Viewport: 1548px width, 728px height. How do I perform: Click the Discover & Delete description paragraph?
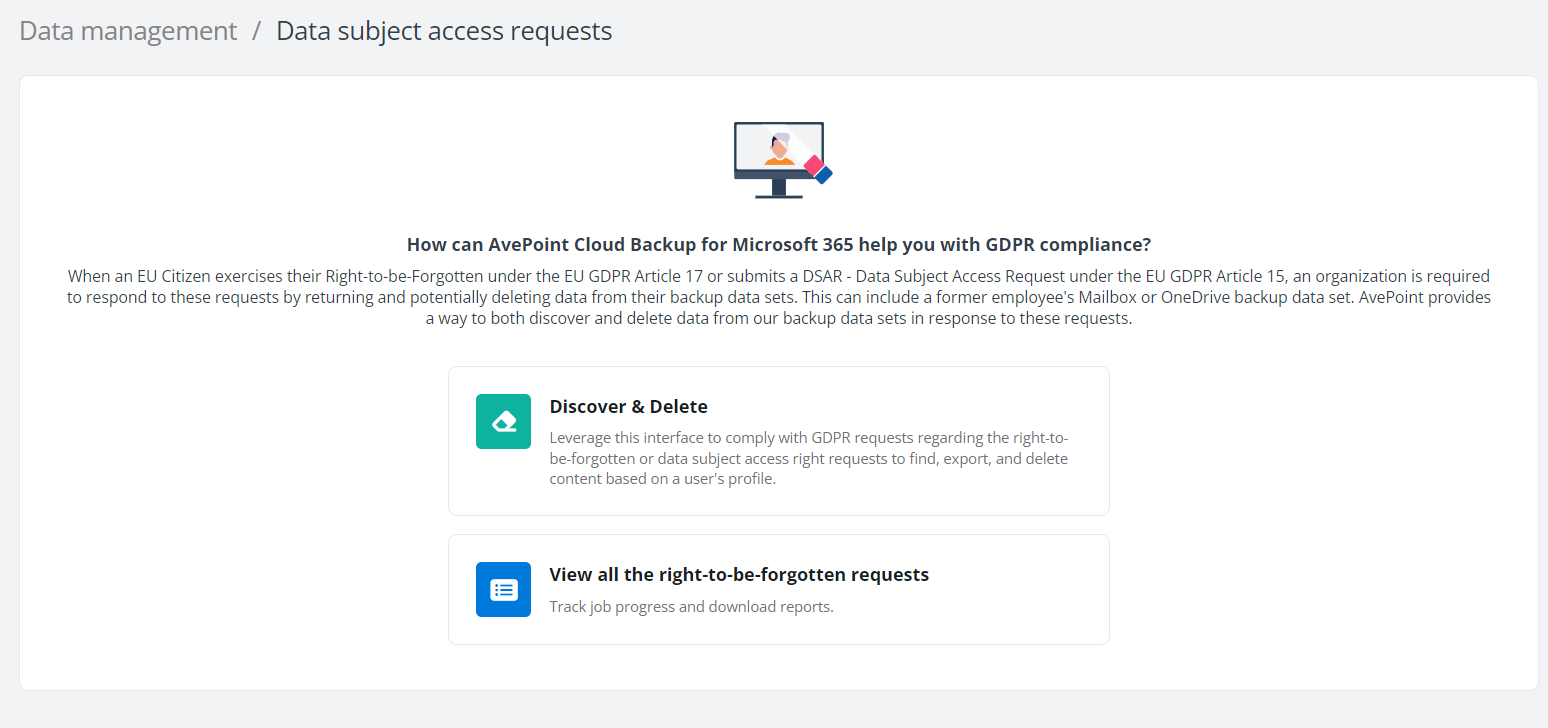point(808,458)
